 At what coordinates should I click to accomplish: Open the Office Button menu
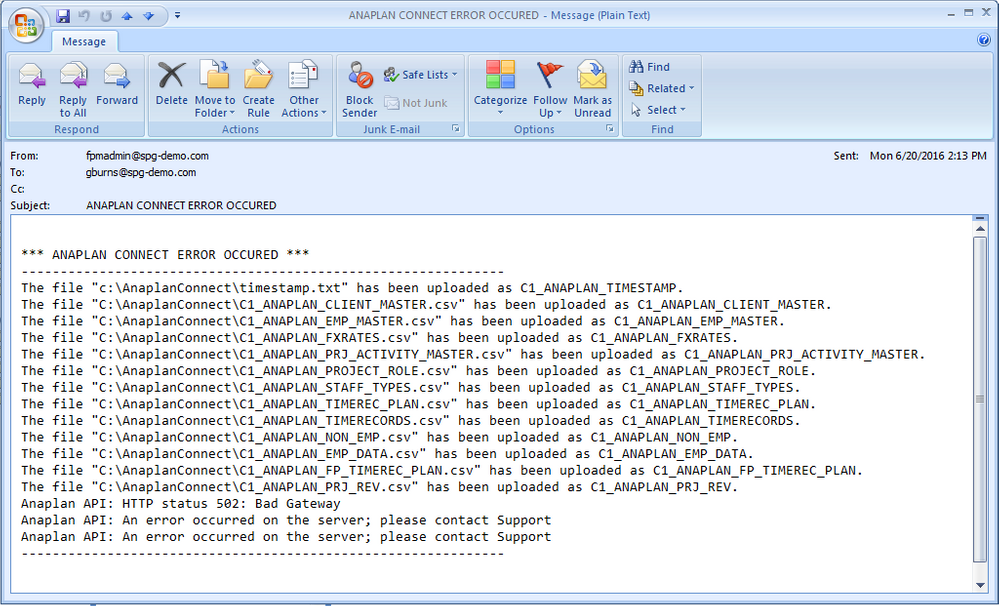pos(25,25)
